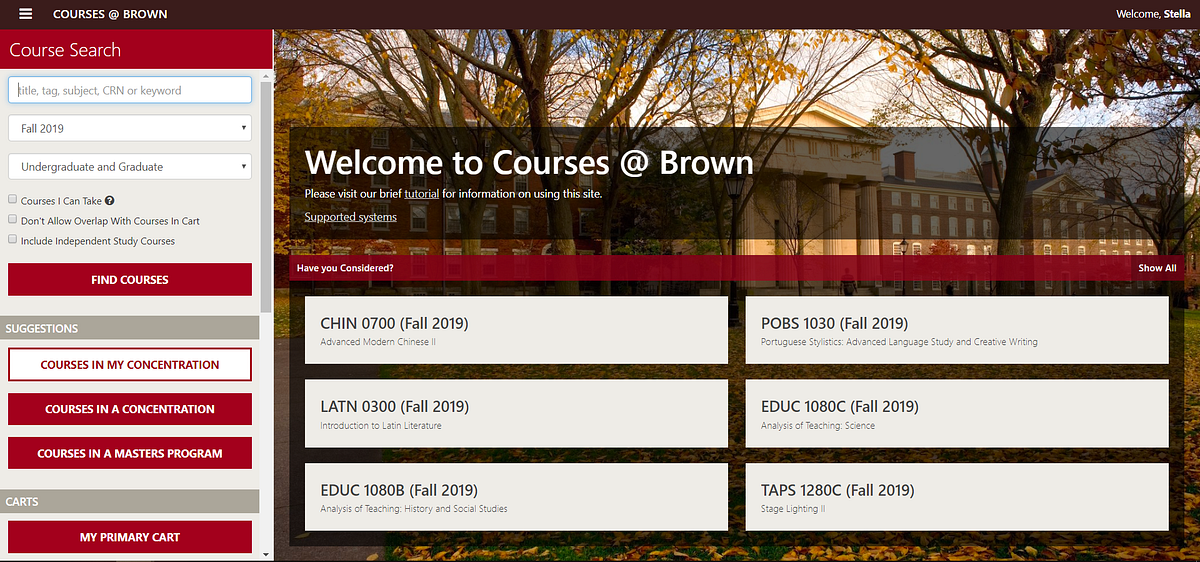Open the EDUC 1080B course card

point(516,496)
